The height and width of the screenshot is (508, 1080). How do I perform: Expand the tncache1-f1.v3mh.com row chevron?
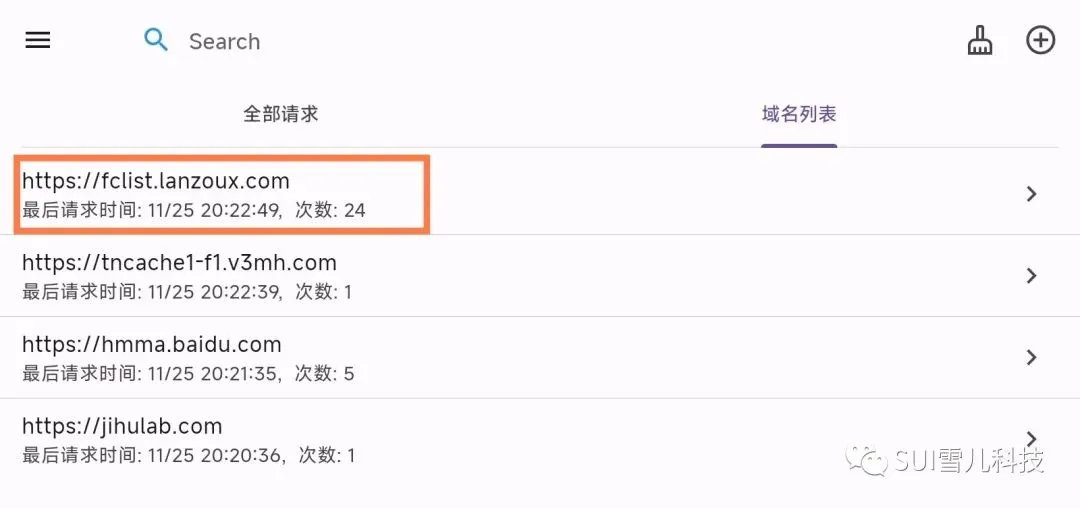tap(1032, 276)
